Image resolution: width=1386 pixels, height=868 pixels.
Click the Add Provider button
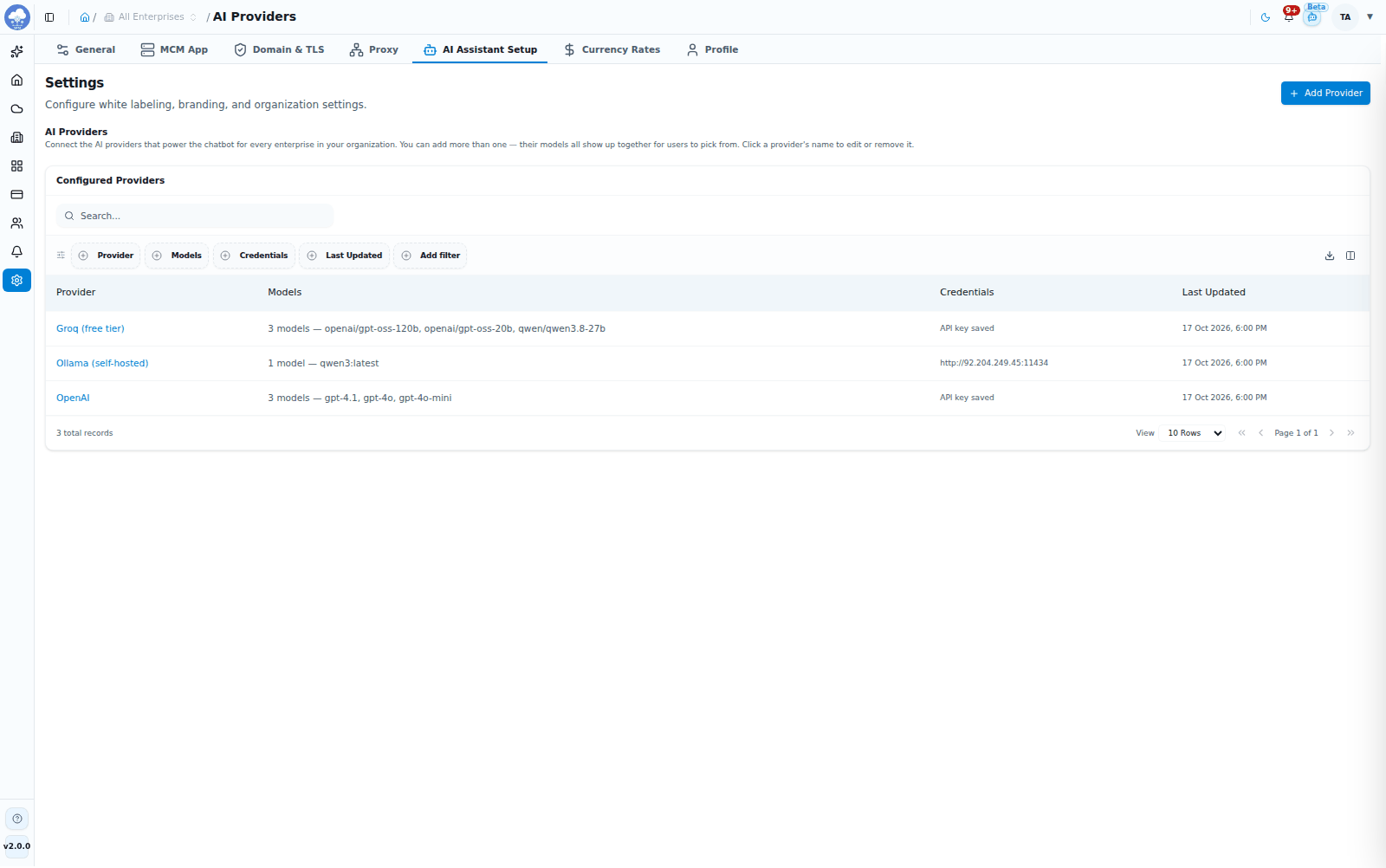point(1325,94)
